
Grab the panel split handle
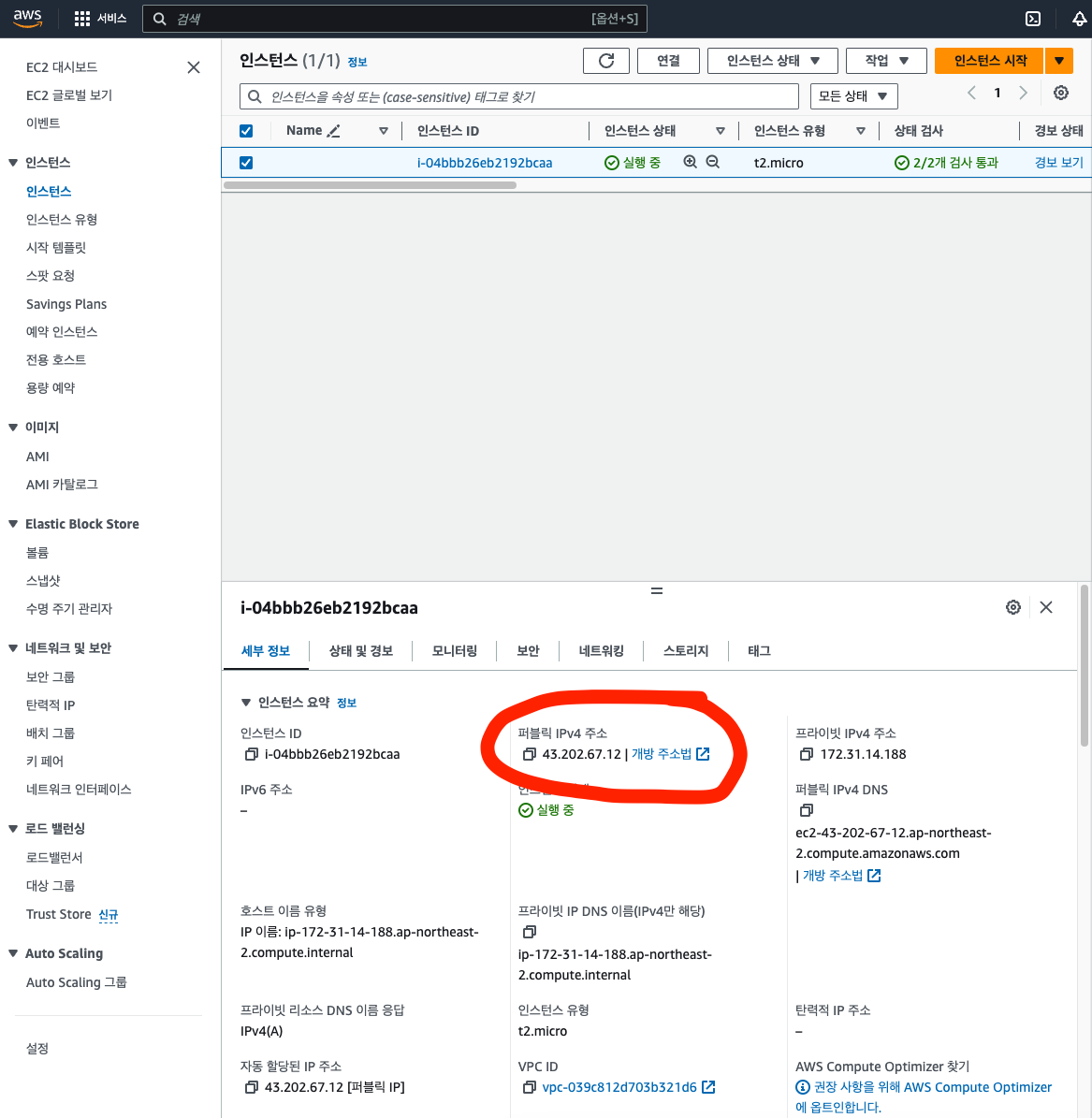coord(657,591)
